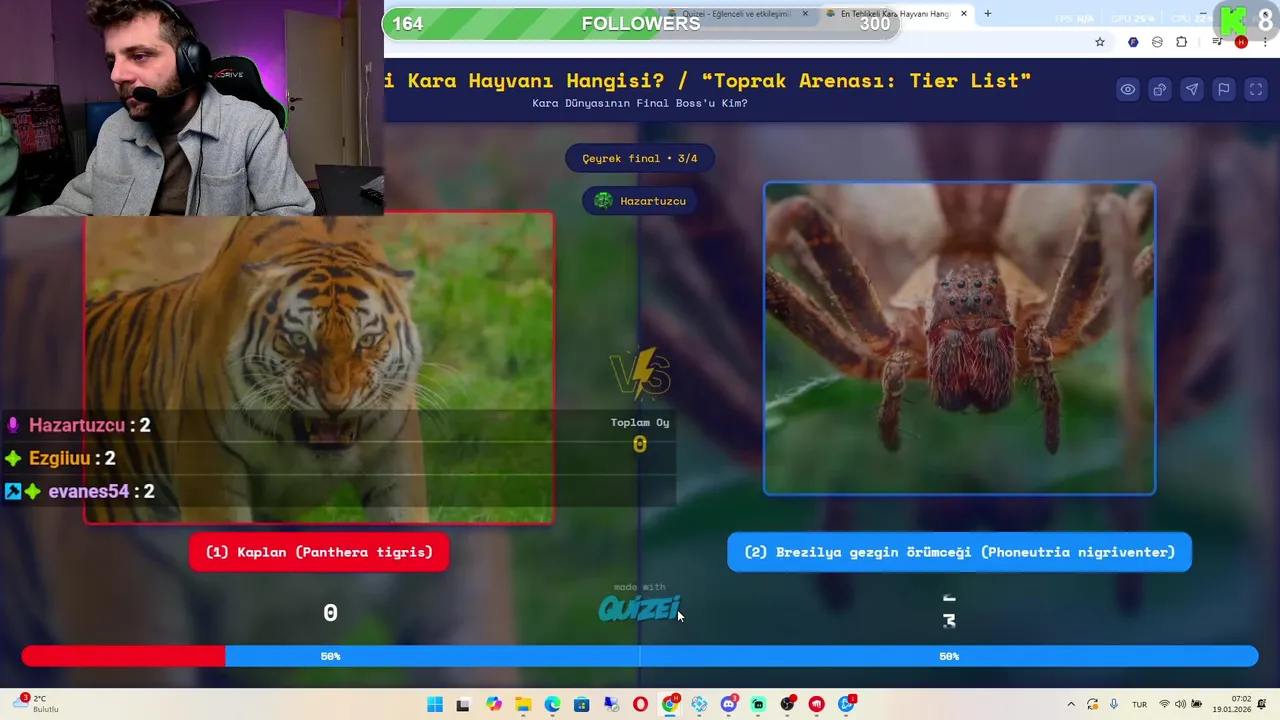The height and width of the screenshot is (720, 1280).
Task: Open Task View in the taskbar
Action: click(x=463, y=704)
